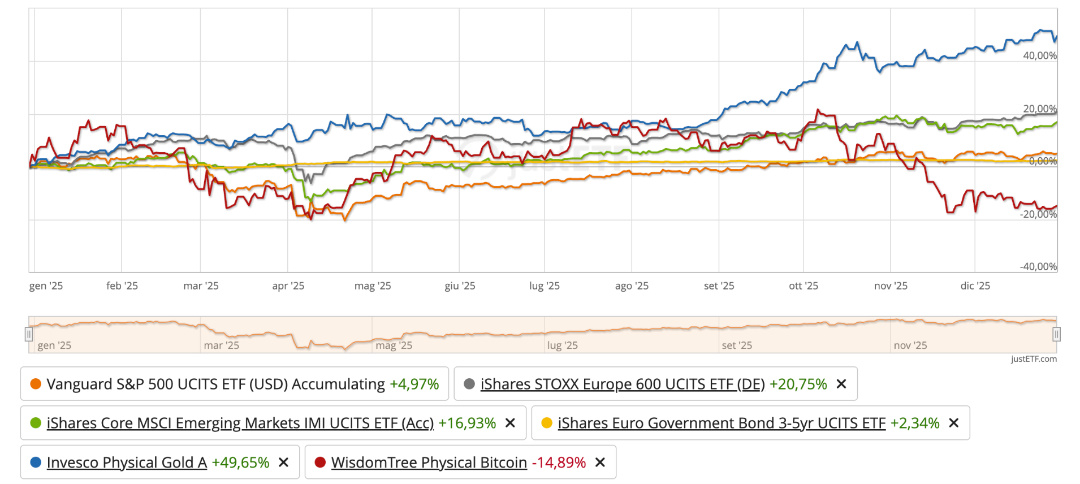Click the orange dot beside Vanguard S&P 500
This screenshot has height=484, width=1080.
pyautogui.click(x=36, y=384)
